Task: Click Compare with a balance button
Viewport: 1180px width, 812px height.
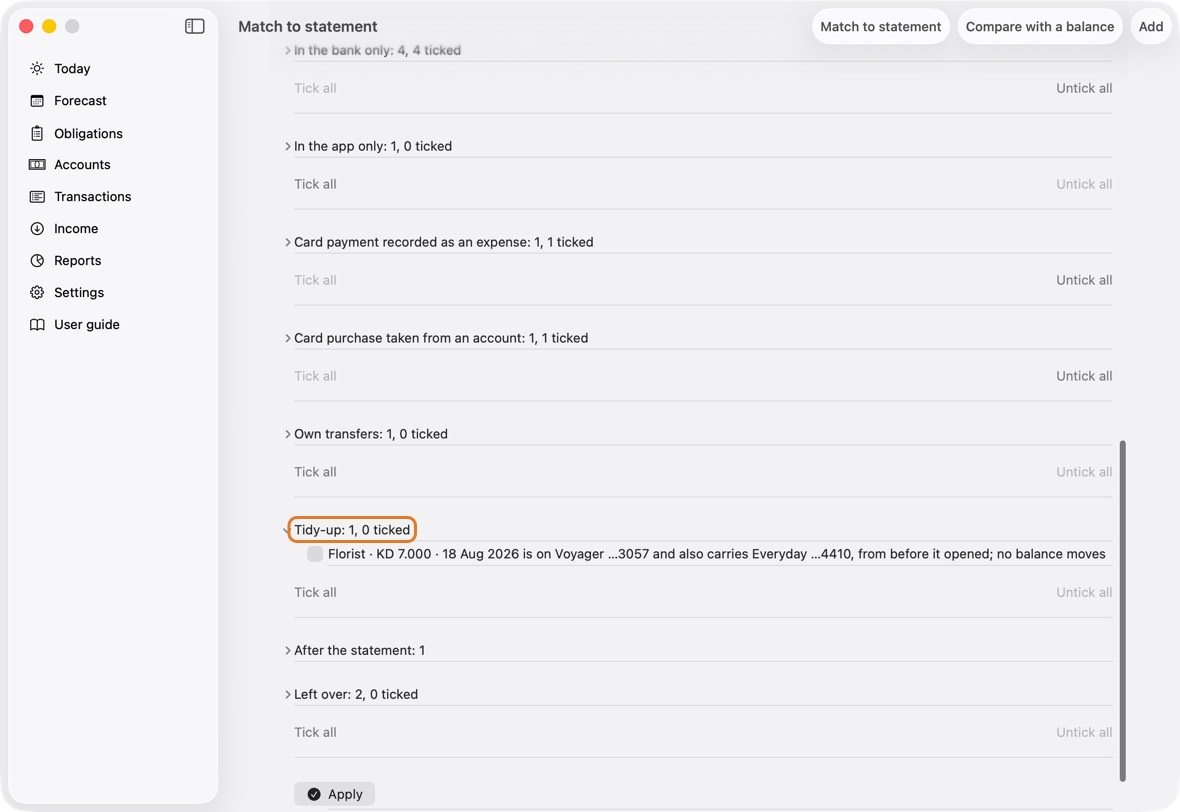Action: 1040,26
